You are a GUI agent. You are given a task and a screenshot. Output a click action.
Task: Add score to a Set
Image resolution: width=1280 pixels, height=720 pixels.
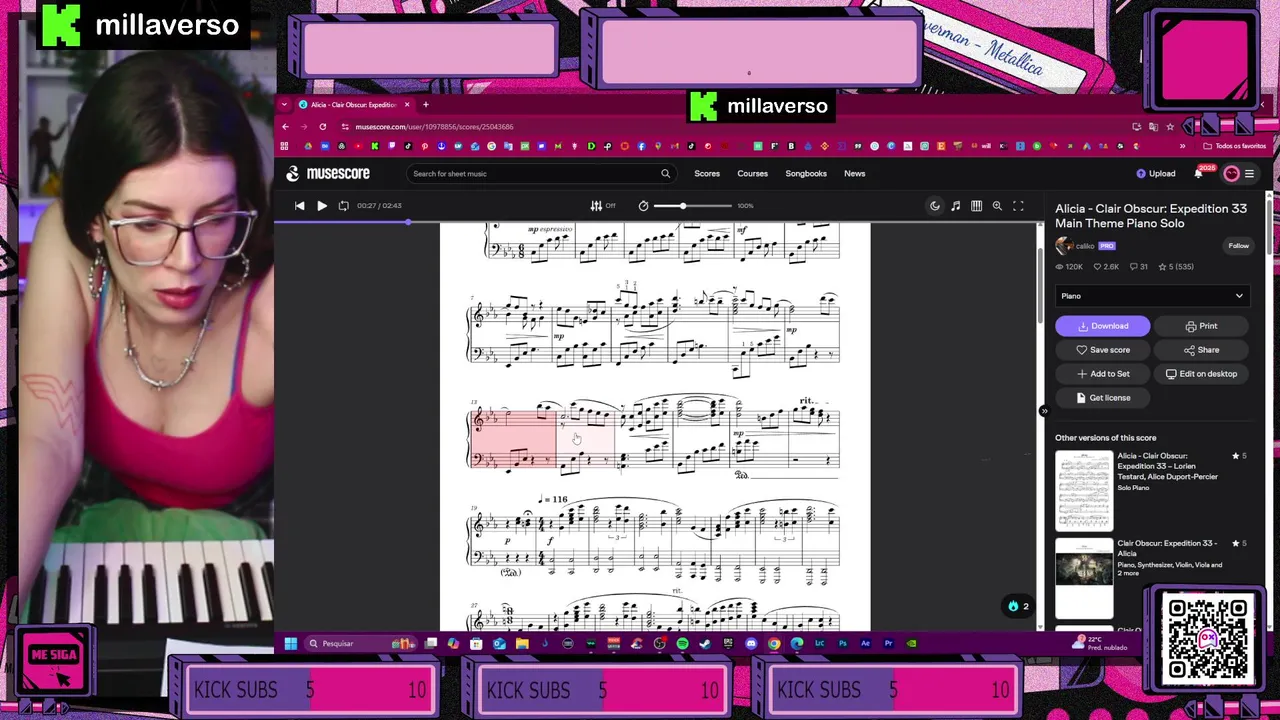click(1103, 374)
